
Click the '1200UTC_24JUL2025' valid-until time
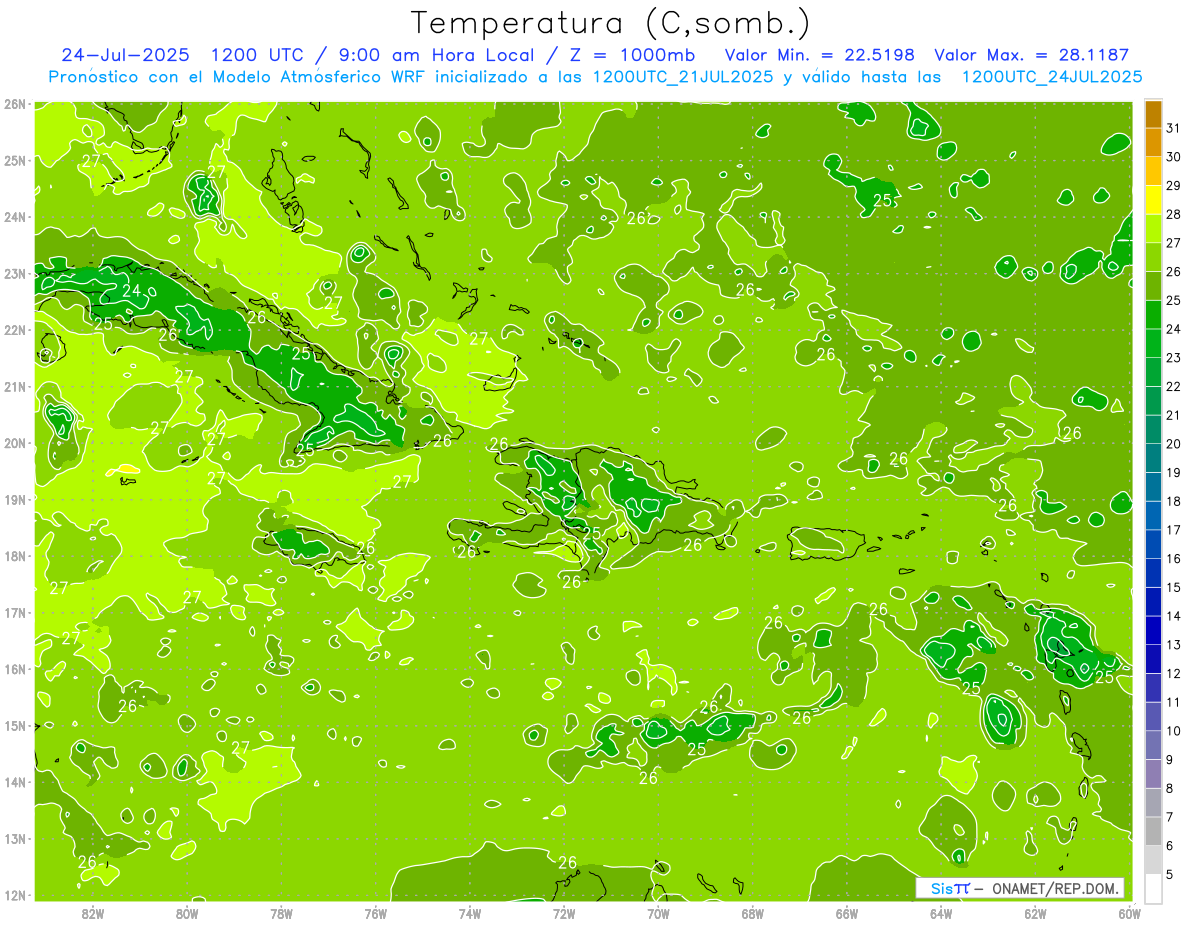[1052, 76]
